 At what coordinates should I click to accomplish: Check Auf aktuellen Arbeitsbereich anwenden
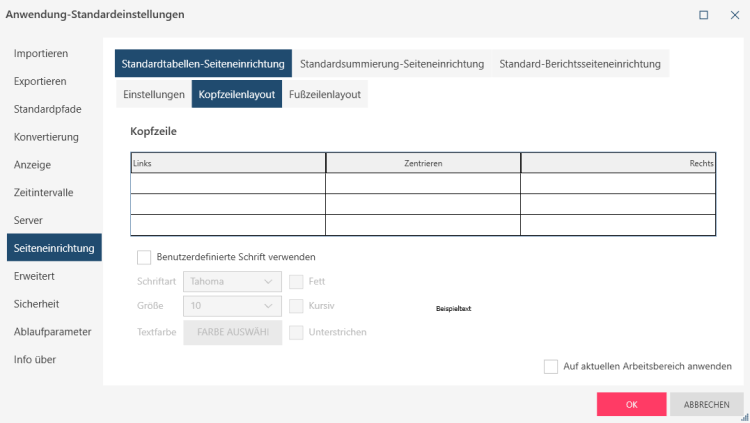[551, 367]
